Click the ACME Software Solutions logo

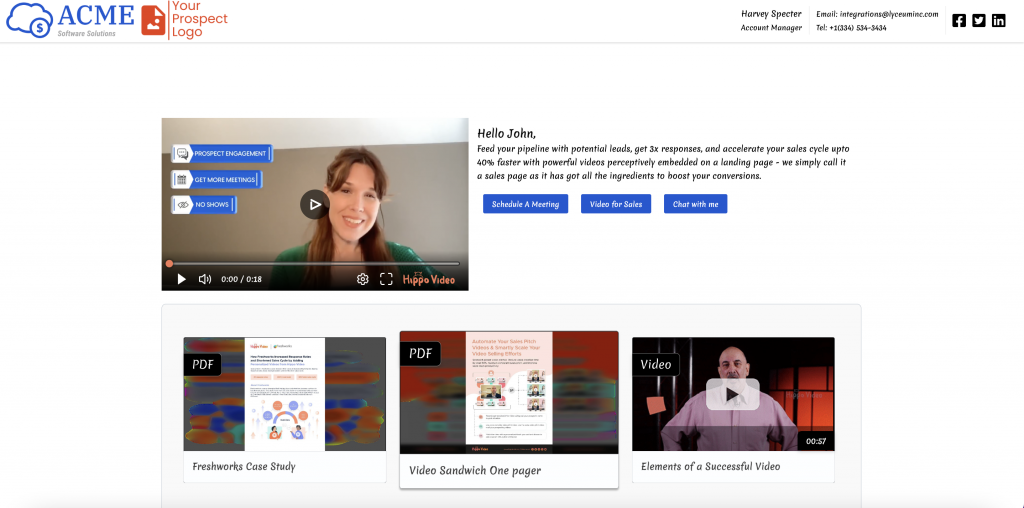pos(71,20)
